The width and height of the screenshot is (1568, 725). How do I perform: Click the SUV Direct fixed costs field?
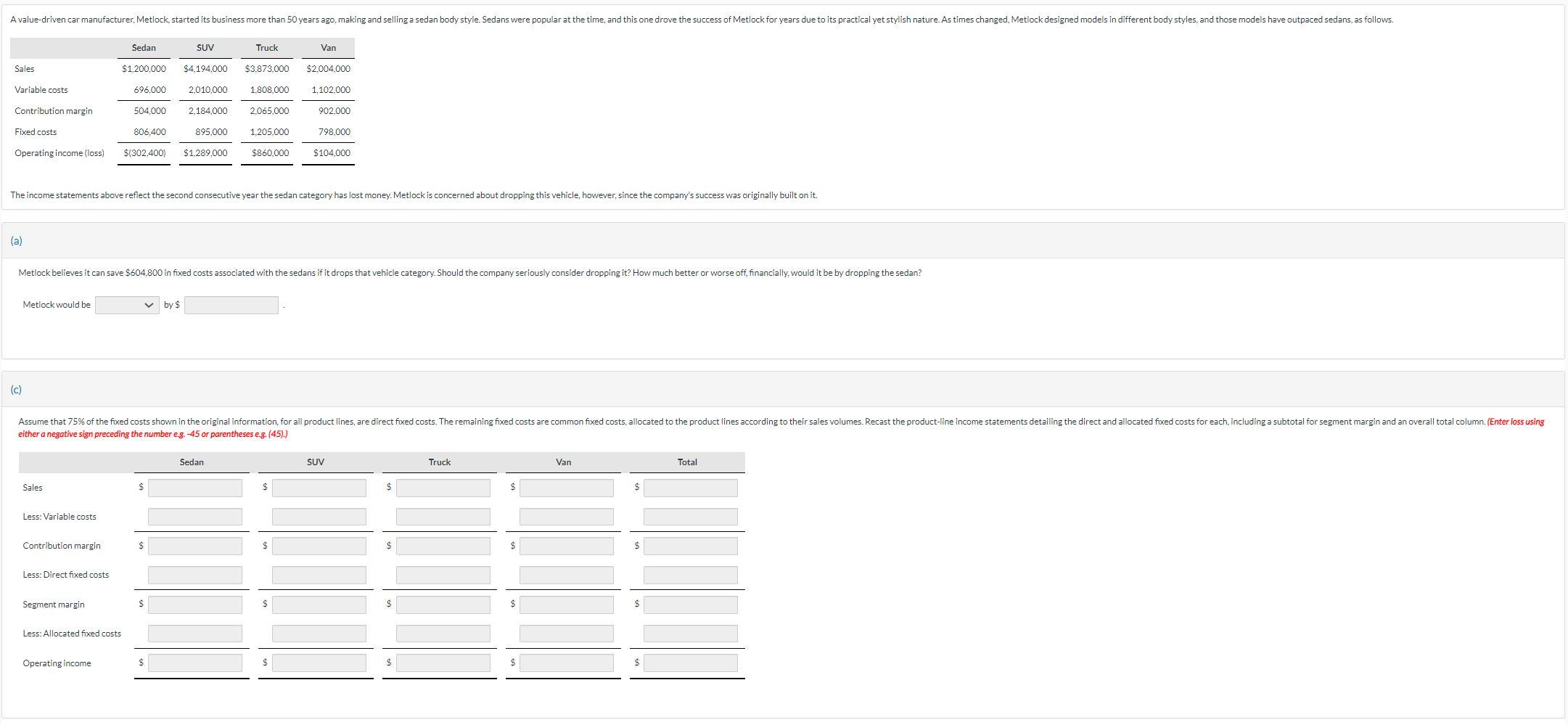click(x=319, y=575)
